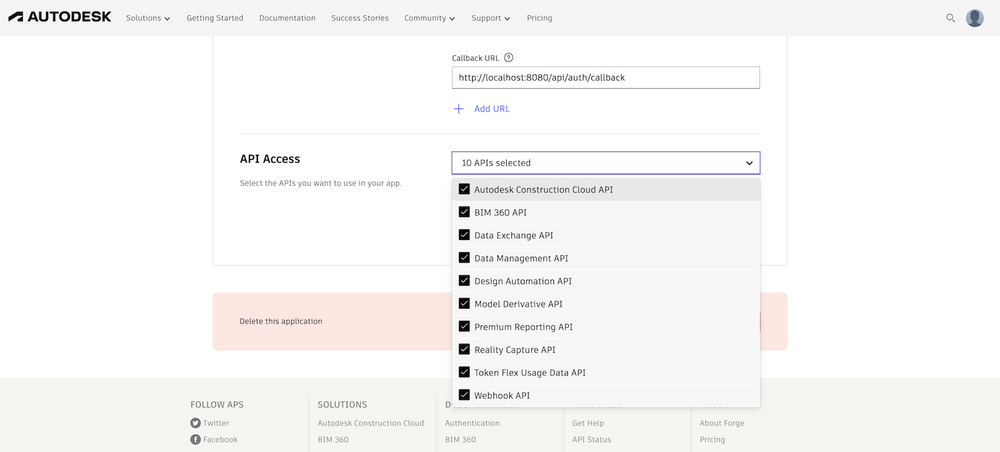Open Getting Started in the navbar
1000x452 pixels.
(215, 18)
